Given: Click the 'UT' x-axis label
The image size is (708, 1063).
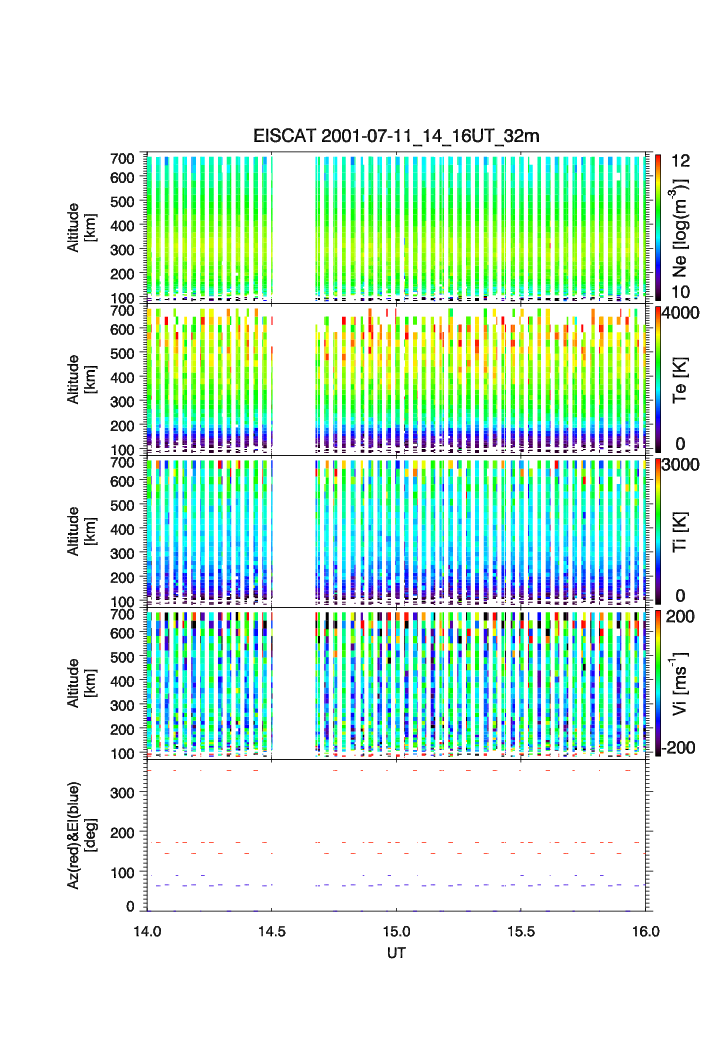Looking at the screenshot, I should coord(396,953).
